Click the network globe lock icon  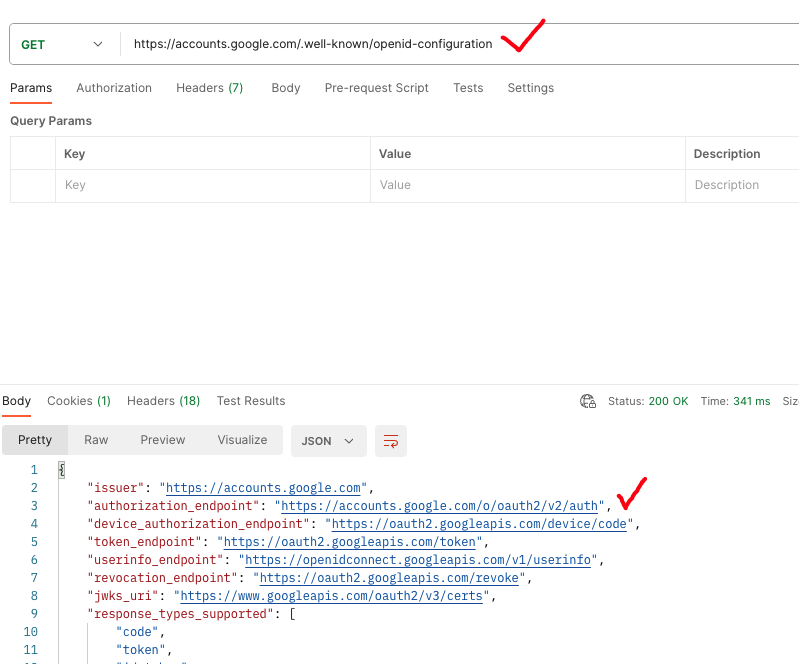pyautogui.click(x=588, y=402)
